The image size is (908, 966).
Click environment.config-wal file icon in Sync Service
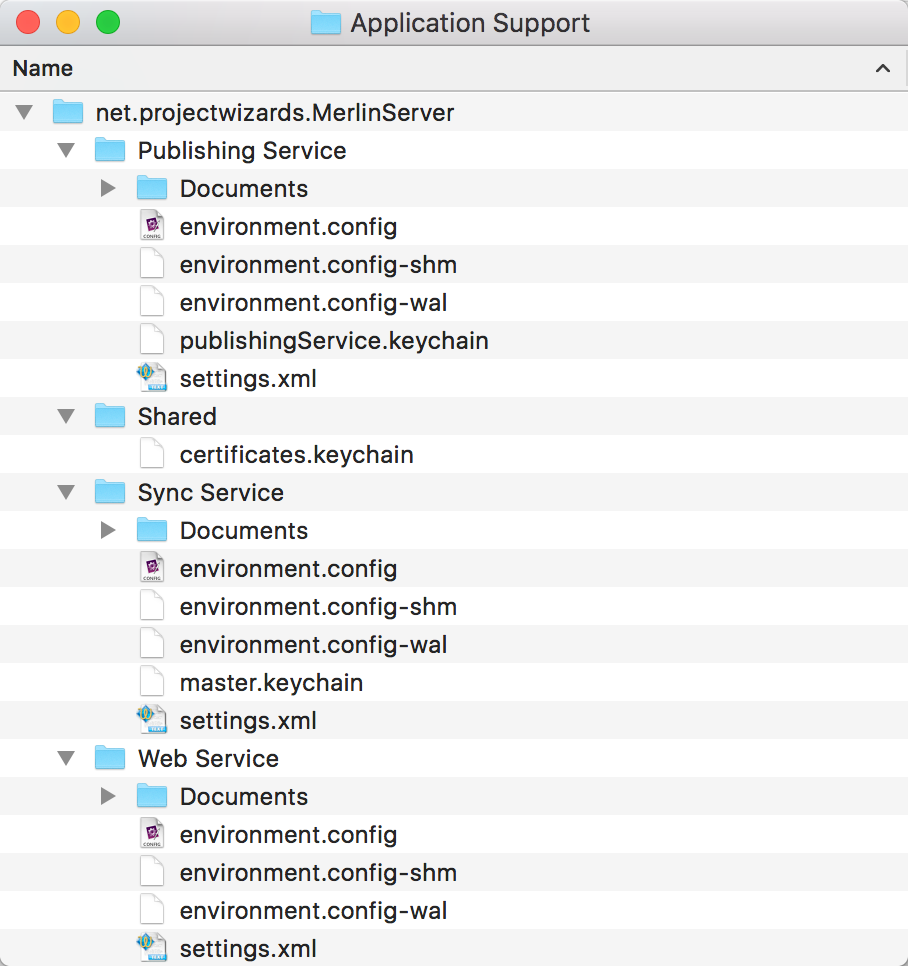coord(152,644)
